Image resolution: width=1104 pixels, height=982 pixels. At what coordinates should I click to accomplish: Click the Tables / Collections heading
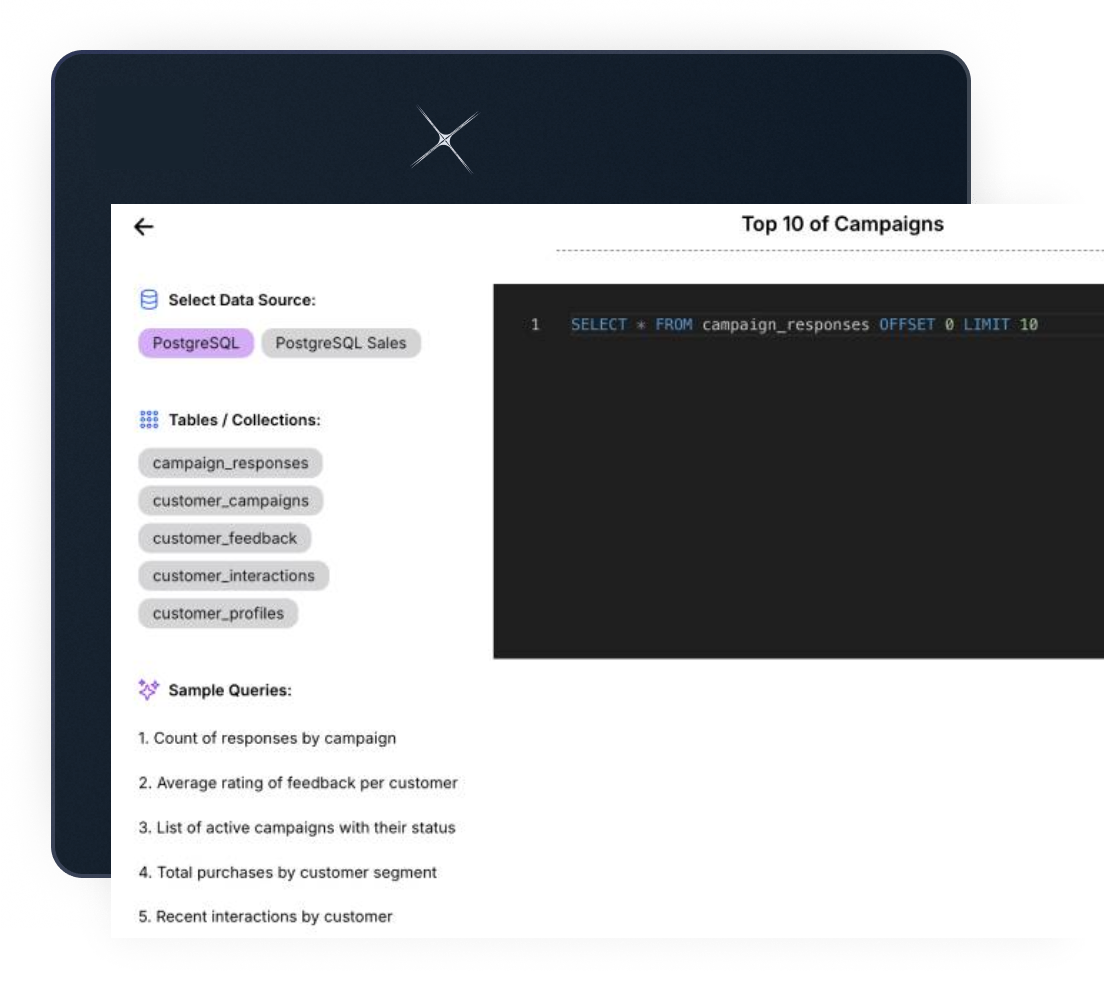pyautogui.click(x=244, y=420)
